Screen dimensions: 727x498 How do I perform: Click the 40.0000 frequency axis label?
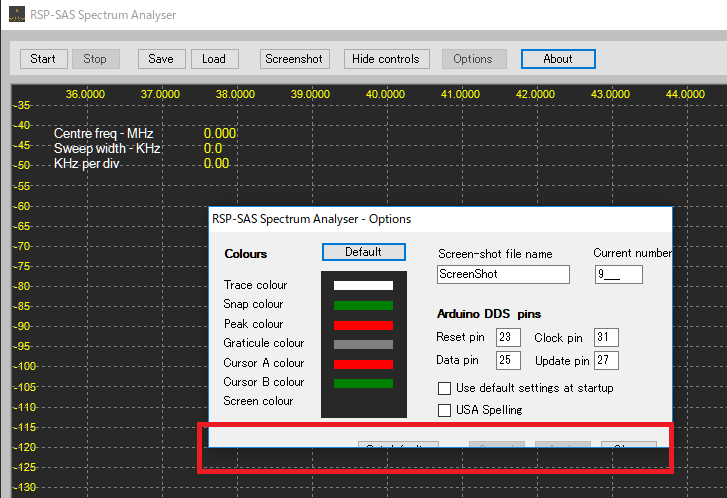[x=385, y=94]
